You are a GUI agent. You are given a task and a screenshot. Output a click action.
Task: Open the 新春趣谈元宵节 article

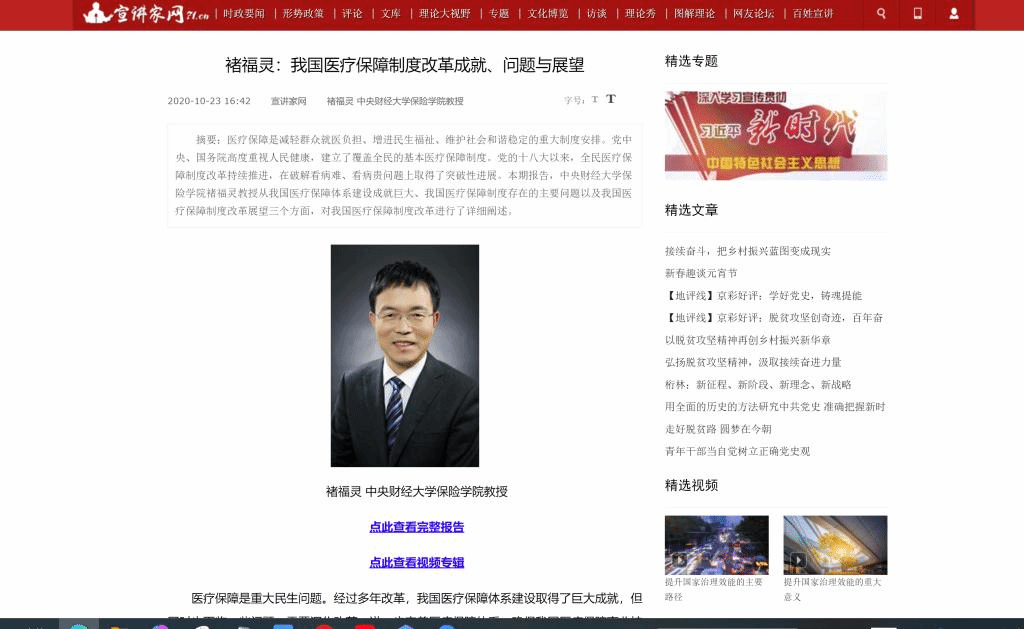point(701,273)
